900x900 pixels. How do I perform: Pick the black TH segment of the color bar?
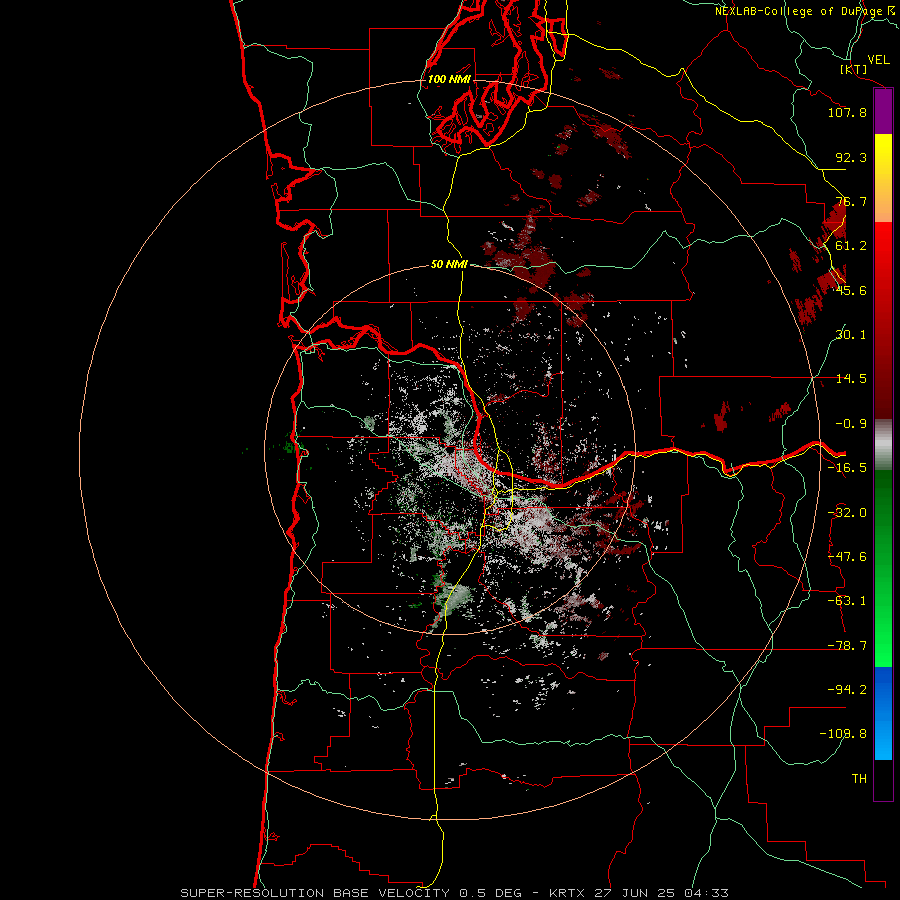point(883,780)
